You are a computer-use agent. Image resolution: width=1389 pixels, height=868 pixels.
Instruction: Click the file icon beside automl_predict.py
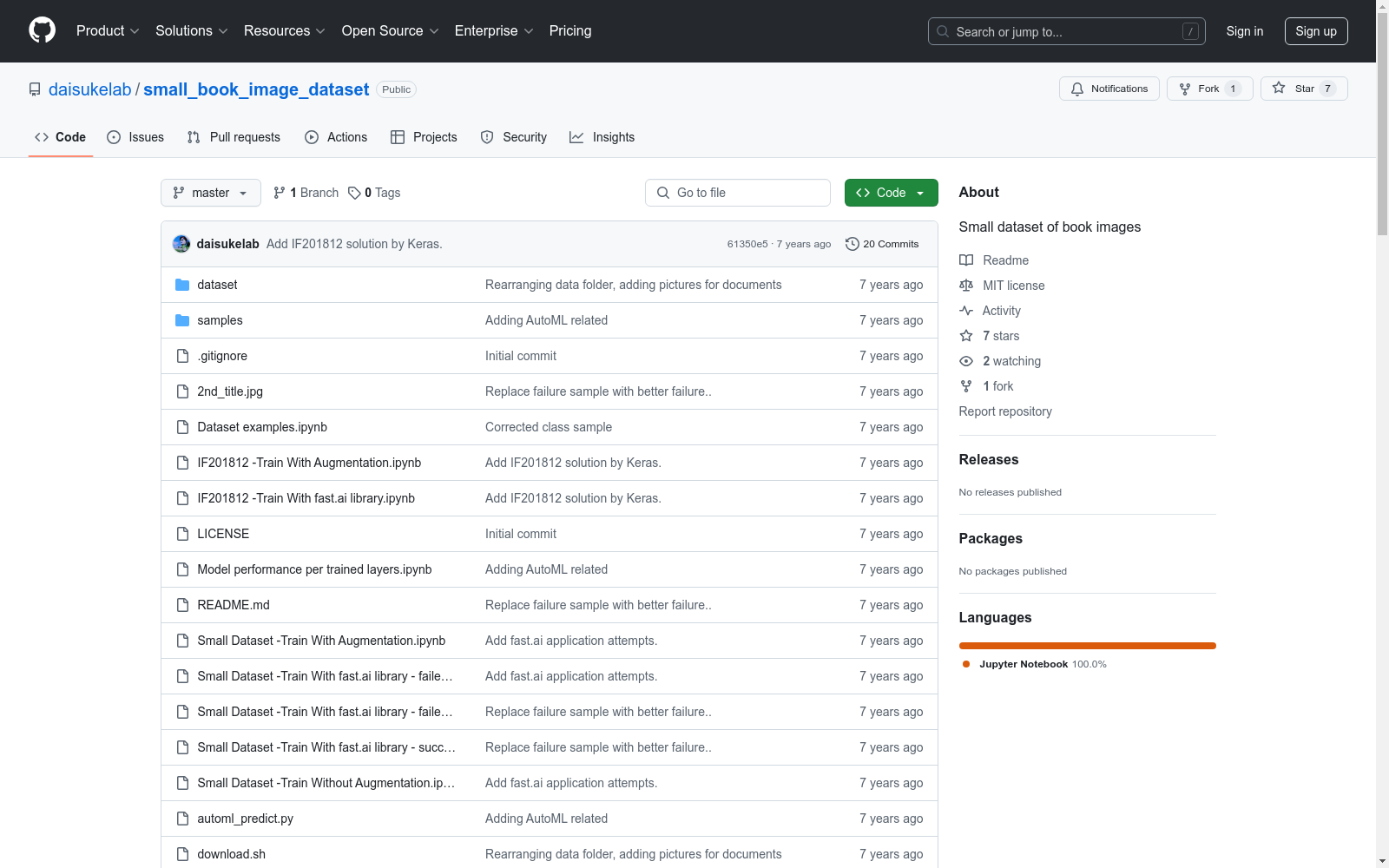pos(182,819)
